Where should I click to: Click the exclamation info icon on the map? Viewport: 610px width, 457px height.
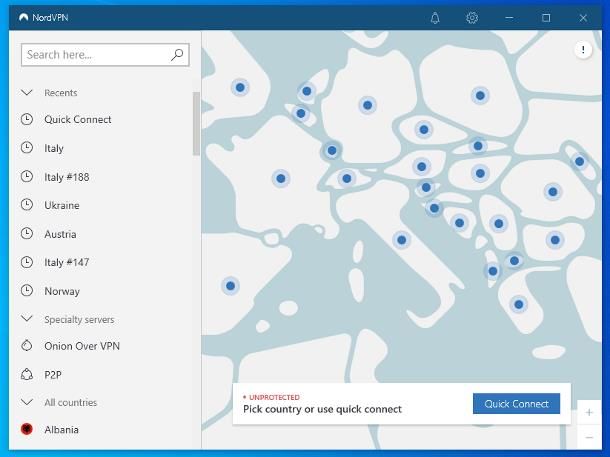point(583,50)
